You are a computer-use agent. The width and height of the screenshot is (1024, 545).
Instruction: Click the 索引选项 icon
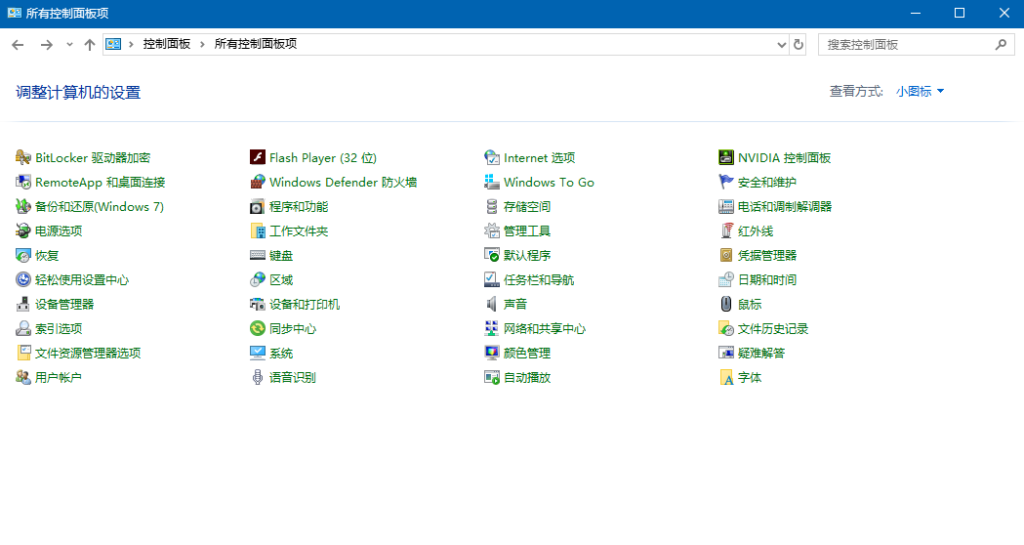click(x=23, y=328)
